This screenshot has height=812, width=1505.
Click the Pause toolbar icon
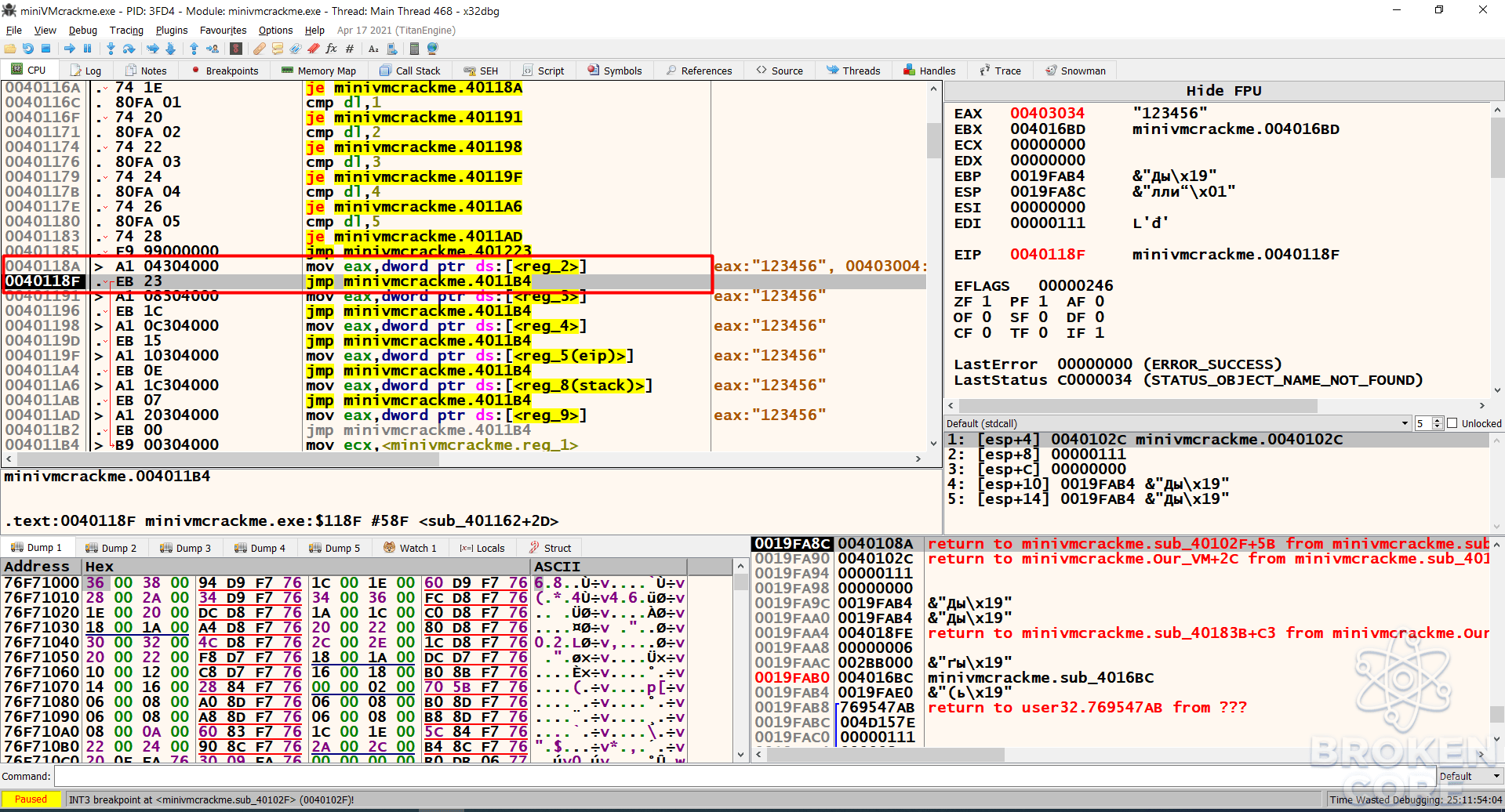[x=88, y=49]
